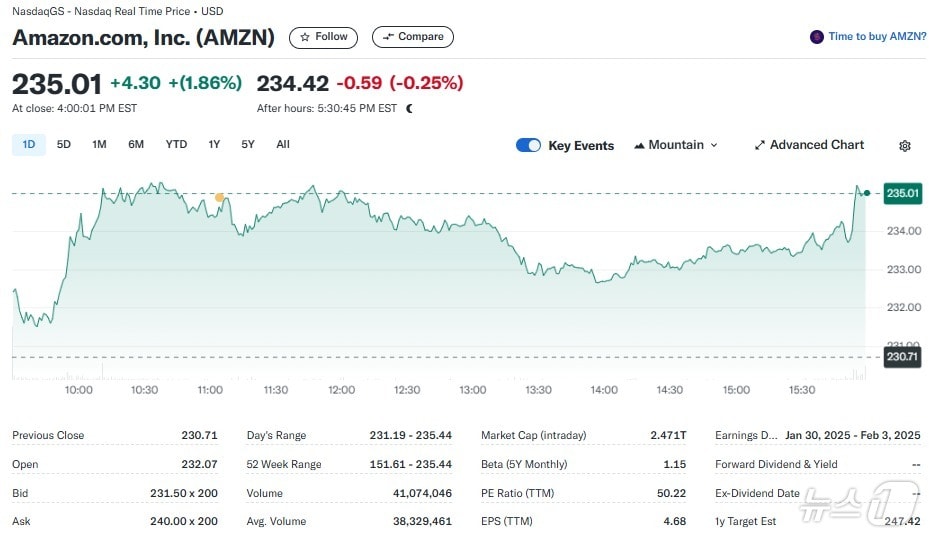929x538 pixels.
Task: Open chart settings gear icon
Action: click(x=905, y=146)
